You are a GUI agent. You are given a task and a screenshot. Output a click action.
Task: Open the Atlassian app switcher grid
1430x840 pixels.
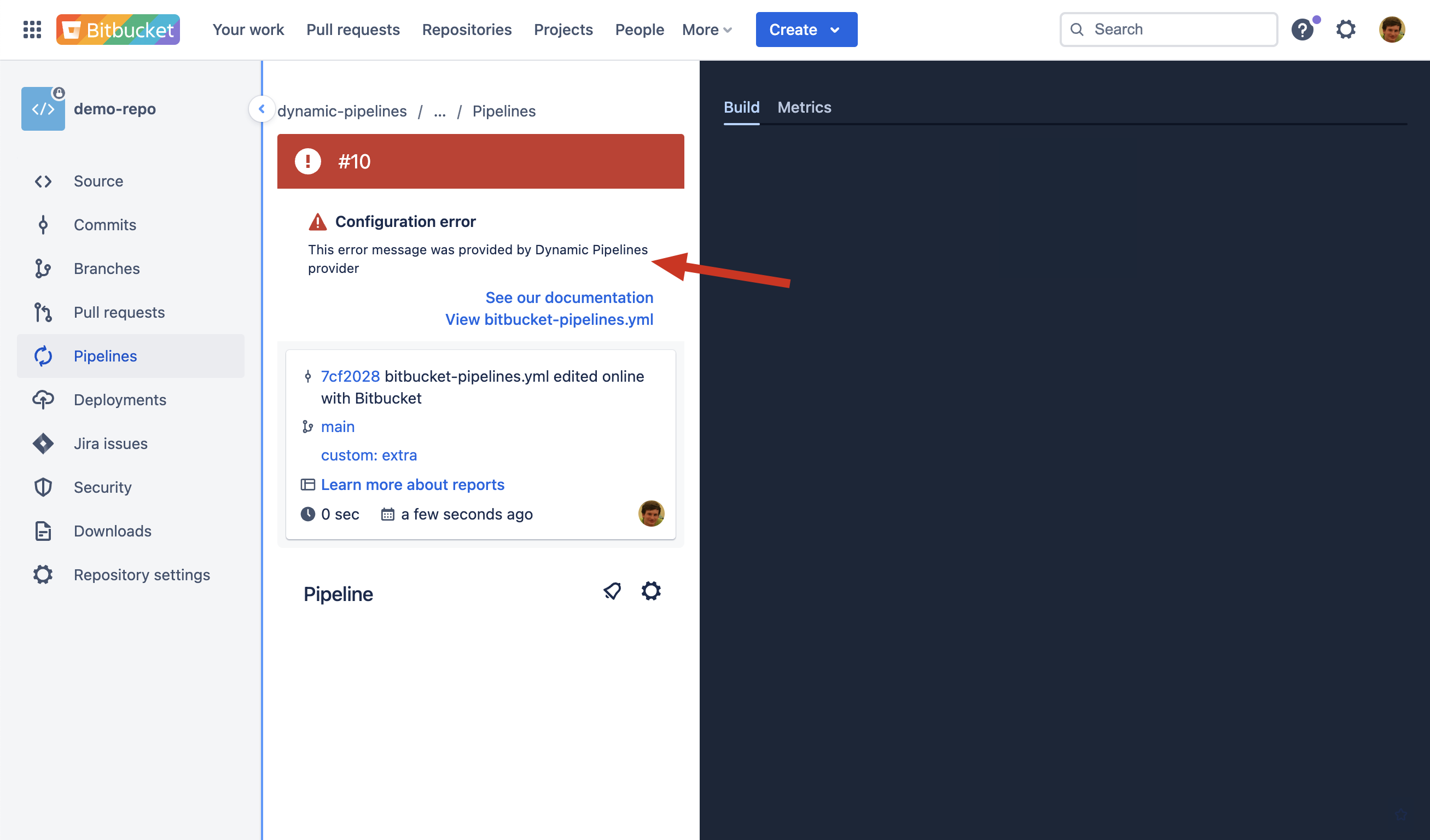(32, 30)
